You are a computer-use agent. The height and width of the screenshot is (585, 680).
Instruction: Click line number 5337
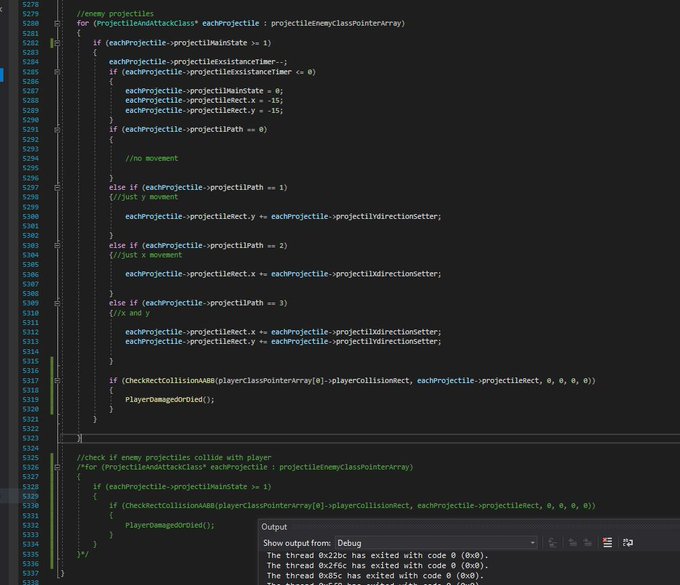click(30, 573)
